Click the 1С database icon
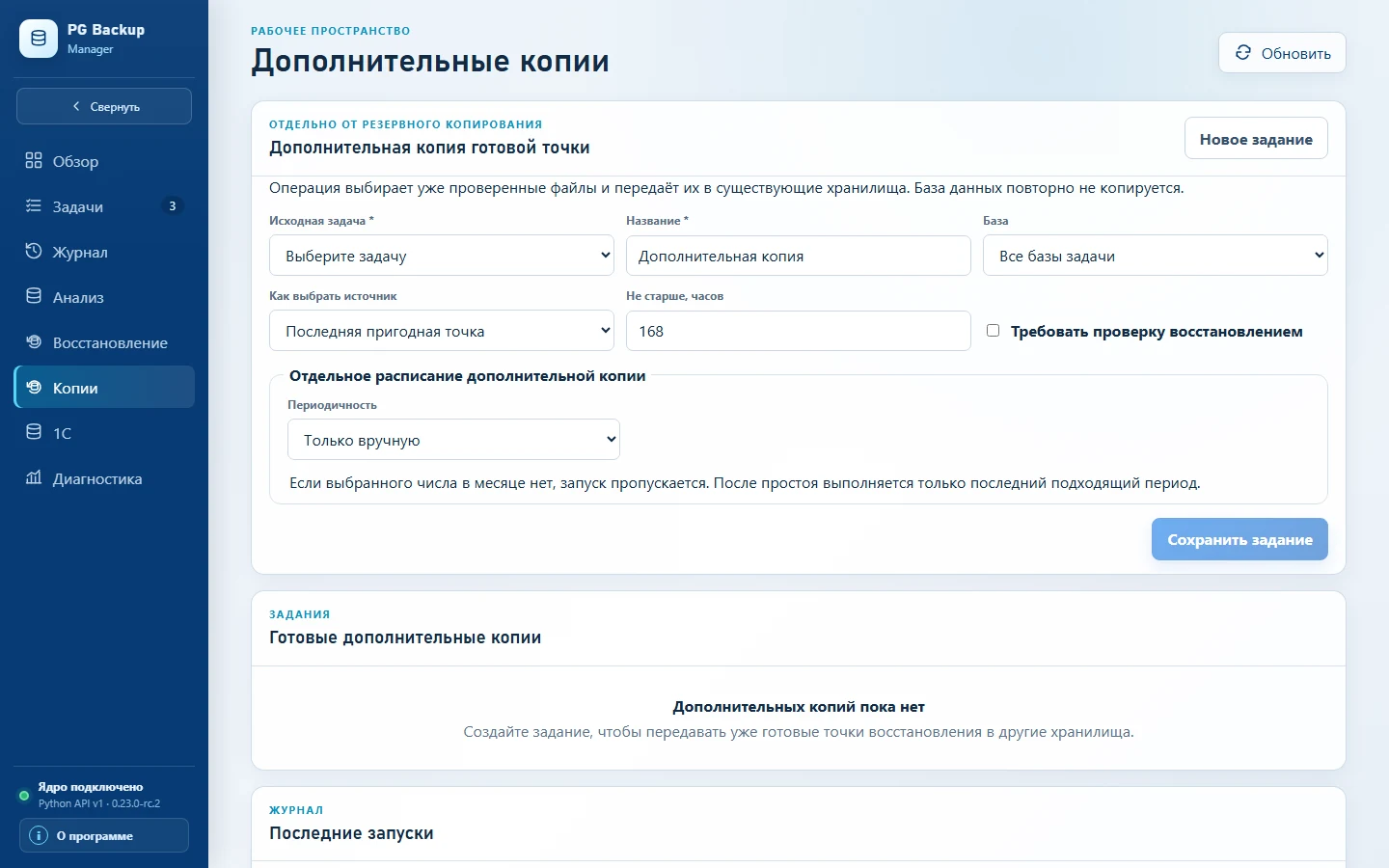 (34, 432)
